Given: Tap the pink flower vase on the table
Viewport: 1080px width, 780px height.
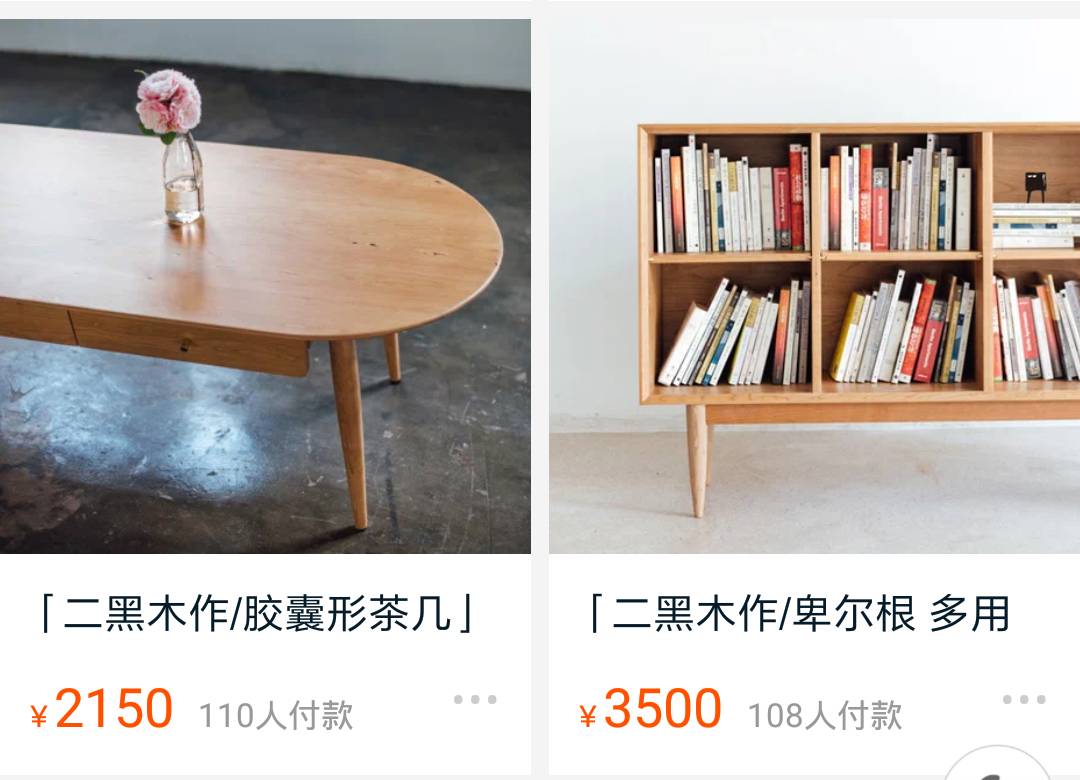Looking at the screenshot, I should 172,147.
